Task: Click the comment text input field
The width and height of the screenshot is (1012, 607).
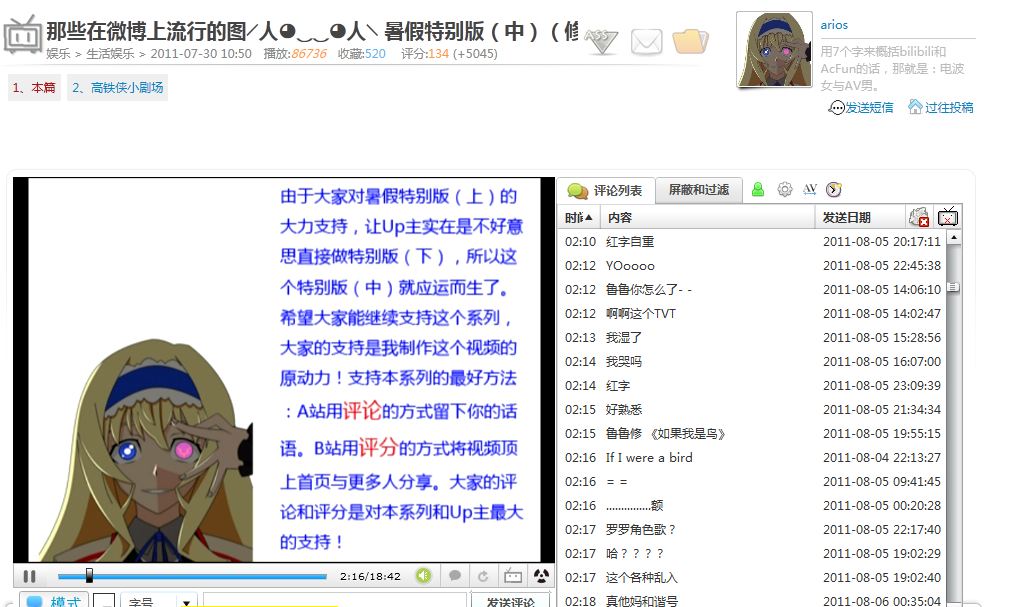Action: tap(334, 601)
